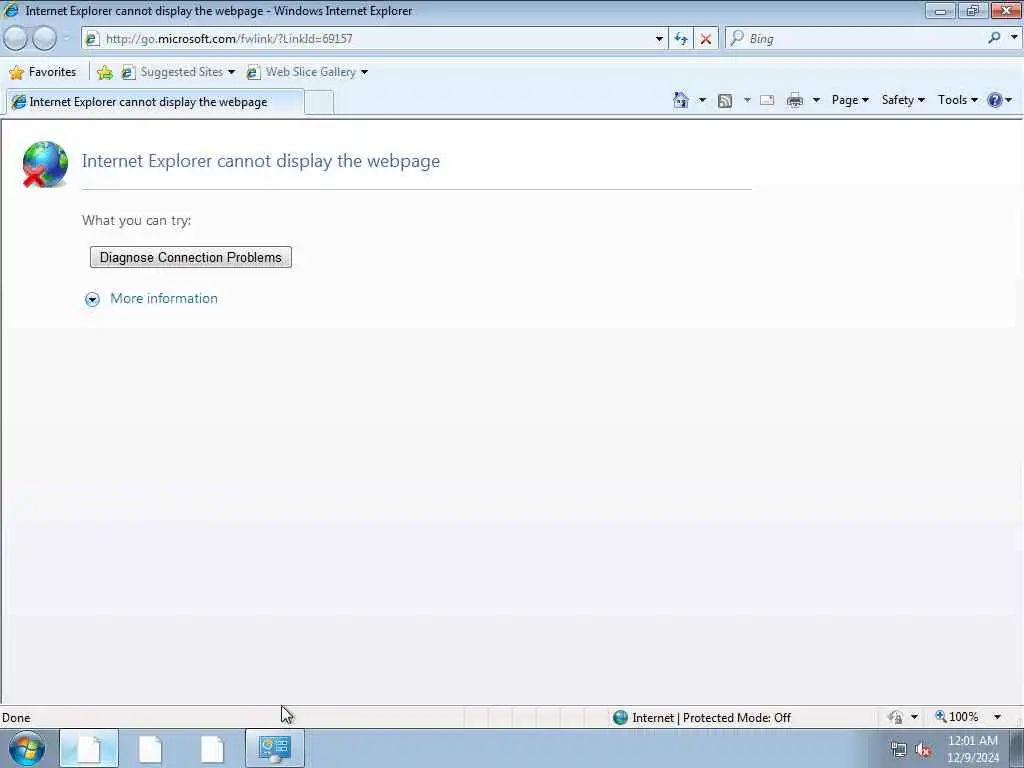
Task: Restore down the Internet Explorer window
Action: point(972,10)
